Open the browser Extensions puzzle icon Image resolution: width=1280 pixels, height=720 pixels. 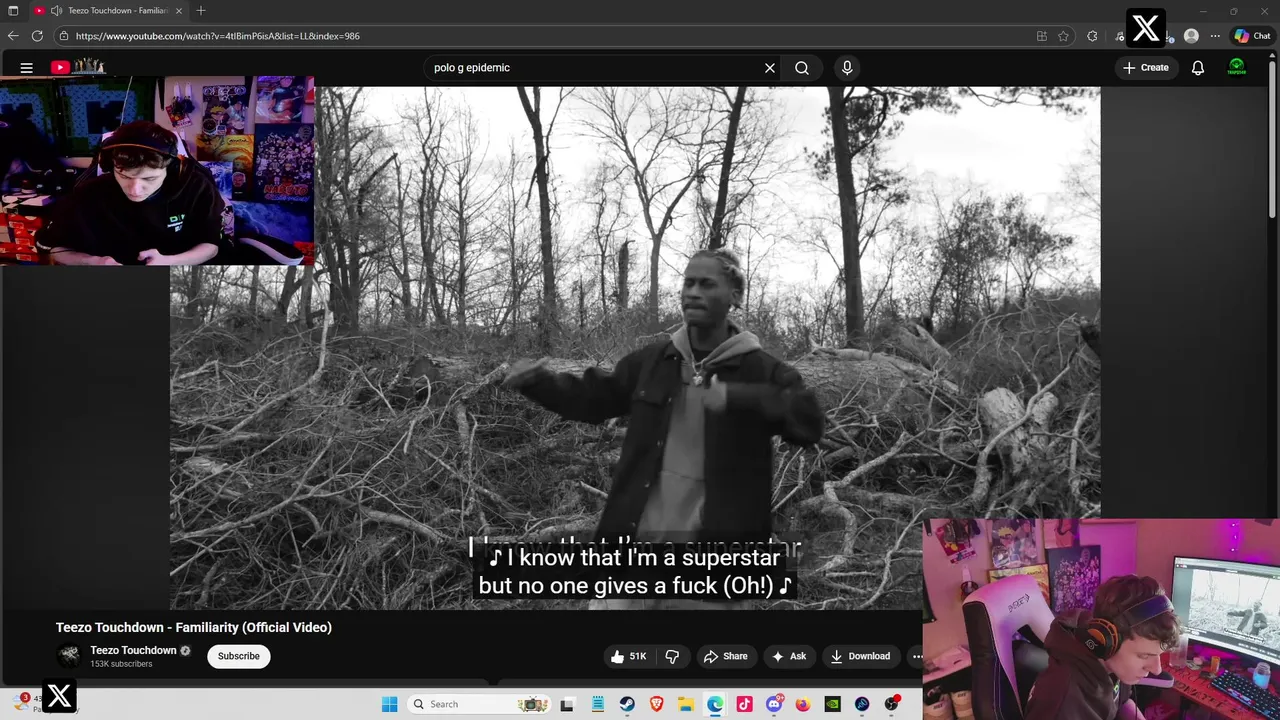point(1092,36)
